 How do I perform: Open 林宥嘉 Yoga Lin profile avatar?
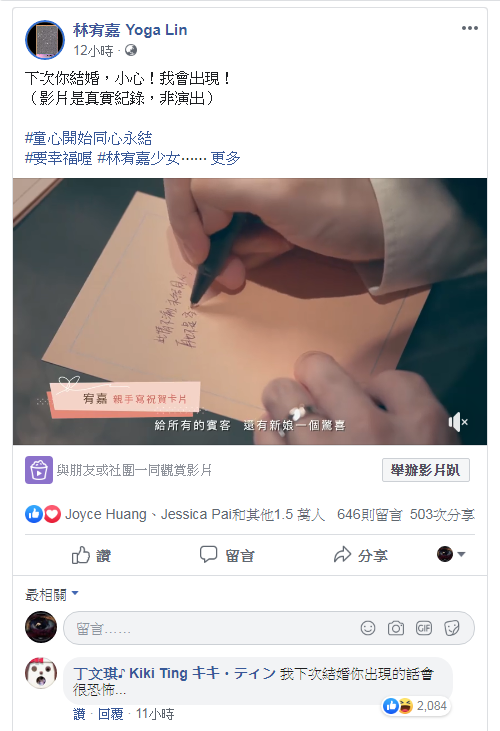[x=45, y=40]
